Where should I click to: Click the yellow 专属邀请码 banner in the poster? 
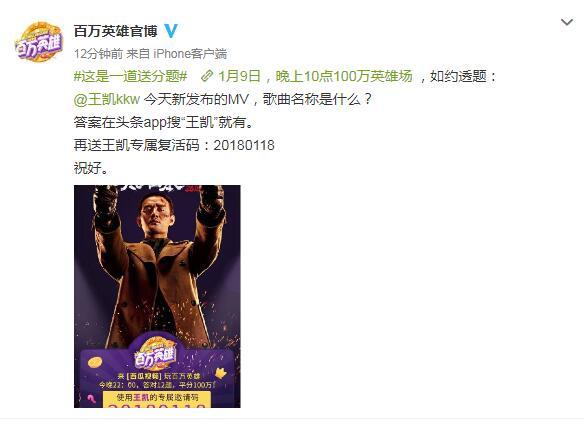(x=157, y=399)
